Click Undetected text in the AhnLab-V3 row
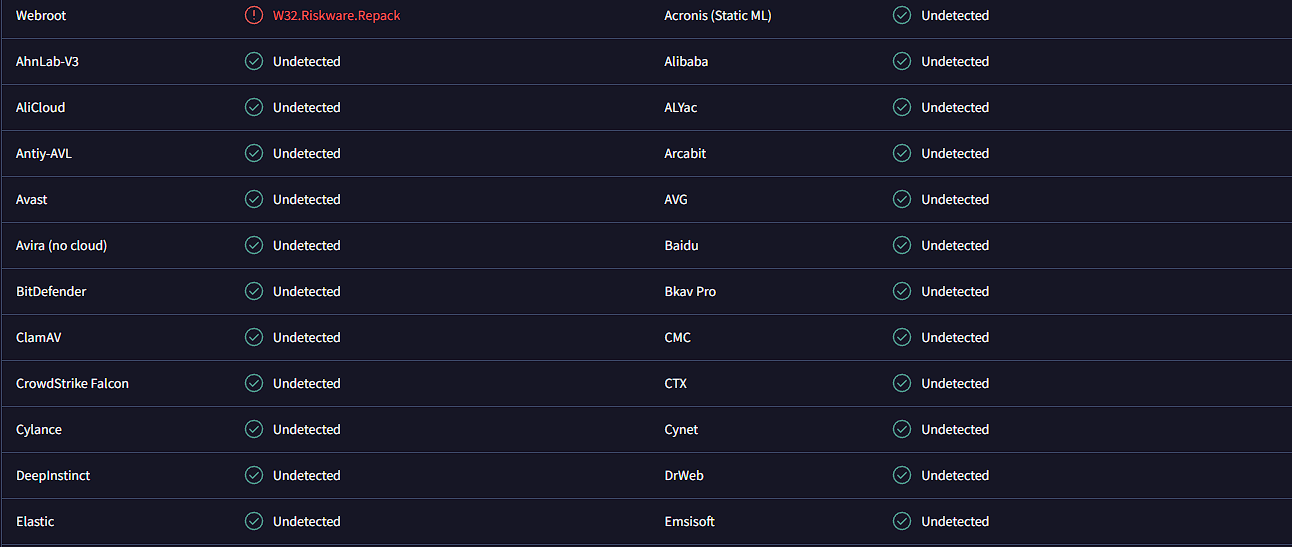Screen dimensions: 1292x547 (307, 62)
